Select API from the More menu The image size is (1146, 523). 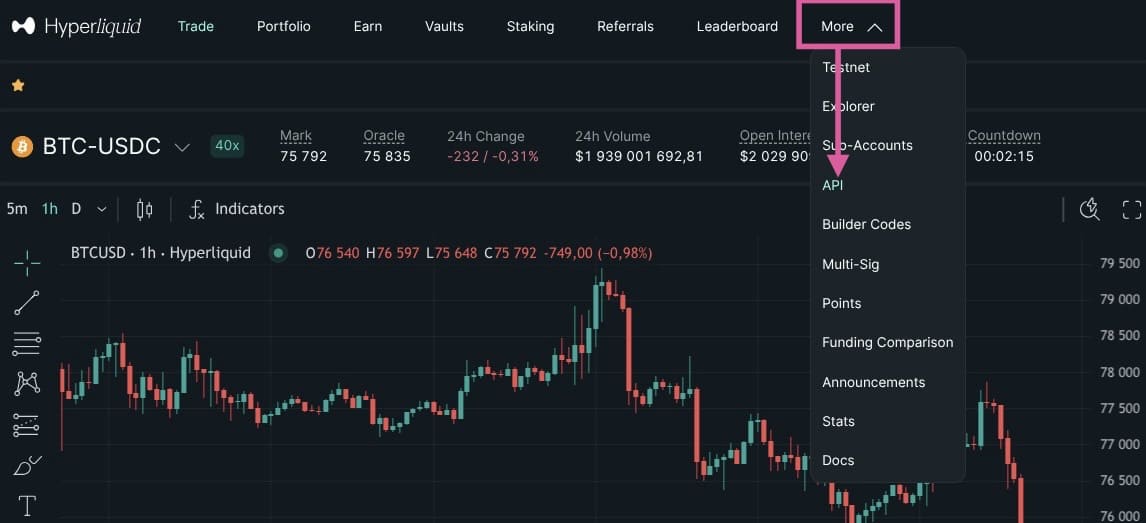click(832, 186)
